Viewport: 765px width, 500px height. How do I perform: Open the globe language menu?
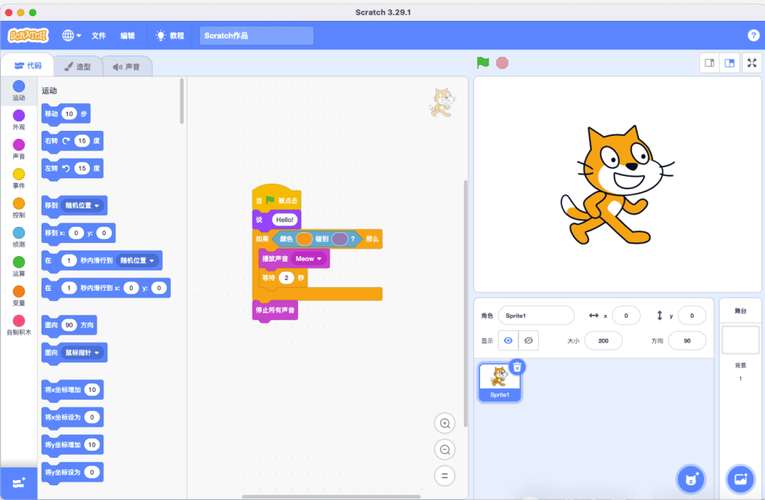(71, 36)
